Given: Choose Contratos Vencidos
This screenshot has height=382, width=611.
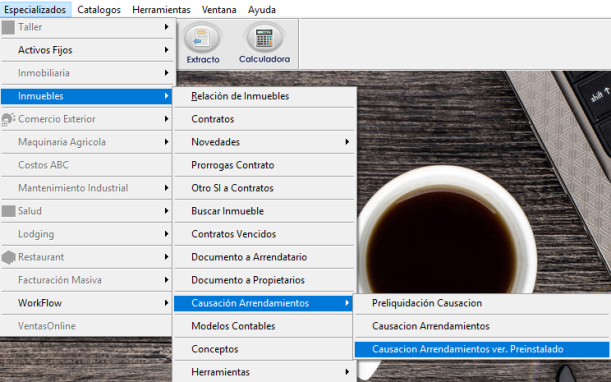Looking at the screenshot, I should (264, 234).
